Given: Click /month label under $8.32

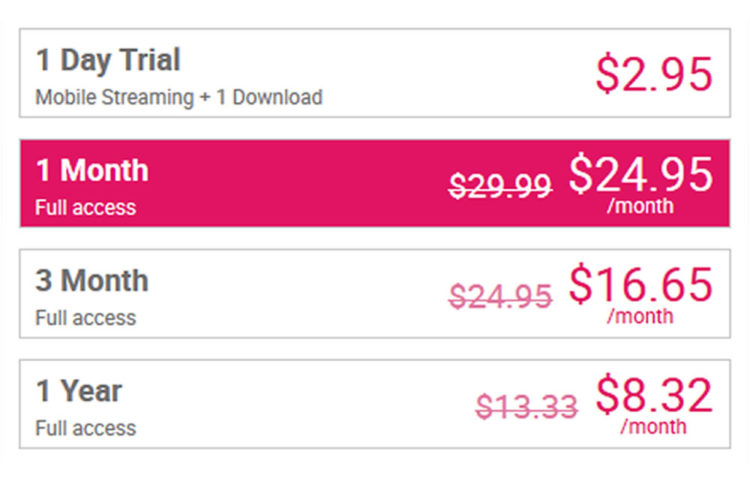Looking at the screenshot, I should tap(653, 426).
